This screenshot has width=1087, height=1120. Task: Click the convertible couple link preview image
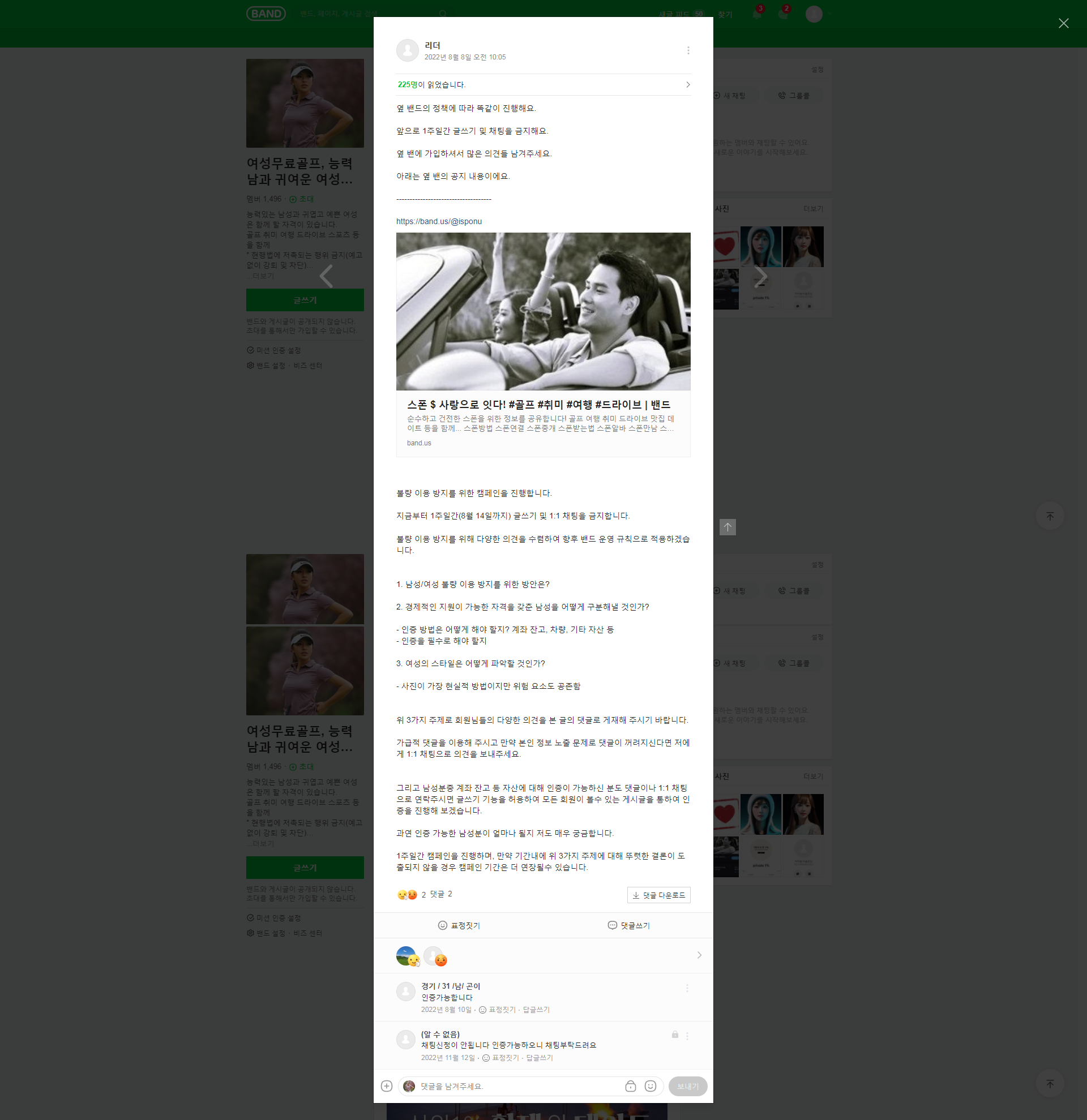click(543, 311)
